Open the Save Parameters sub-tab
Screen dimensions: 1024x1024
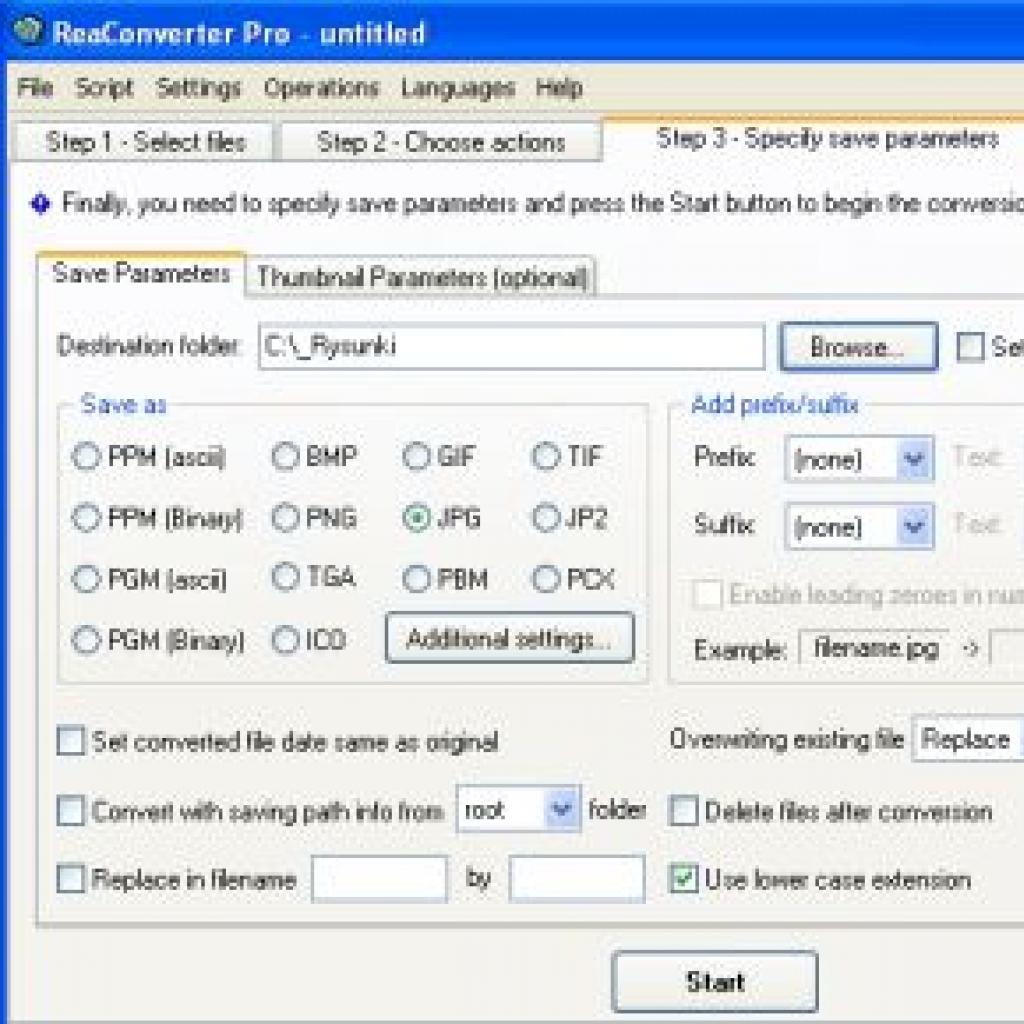coord(141,273)
